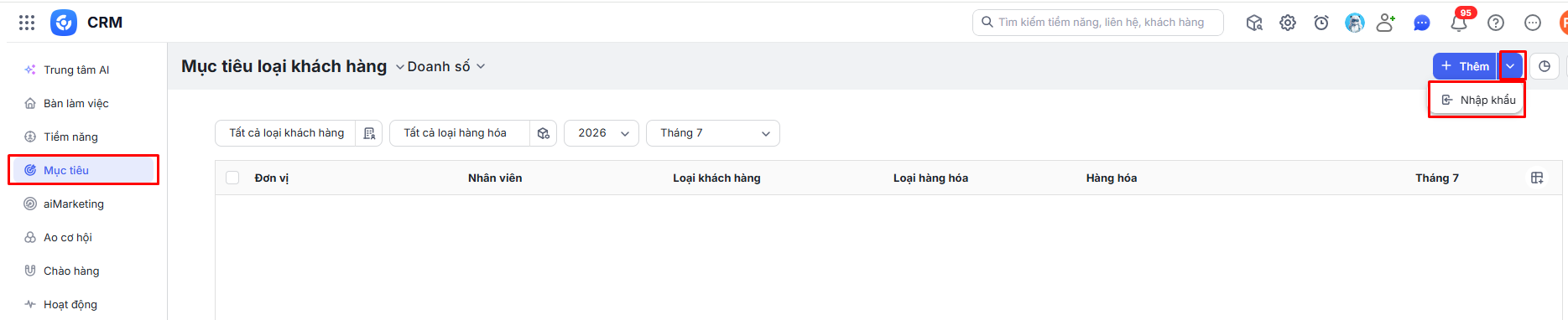Open the product type picker icon

[544, 133]
